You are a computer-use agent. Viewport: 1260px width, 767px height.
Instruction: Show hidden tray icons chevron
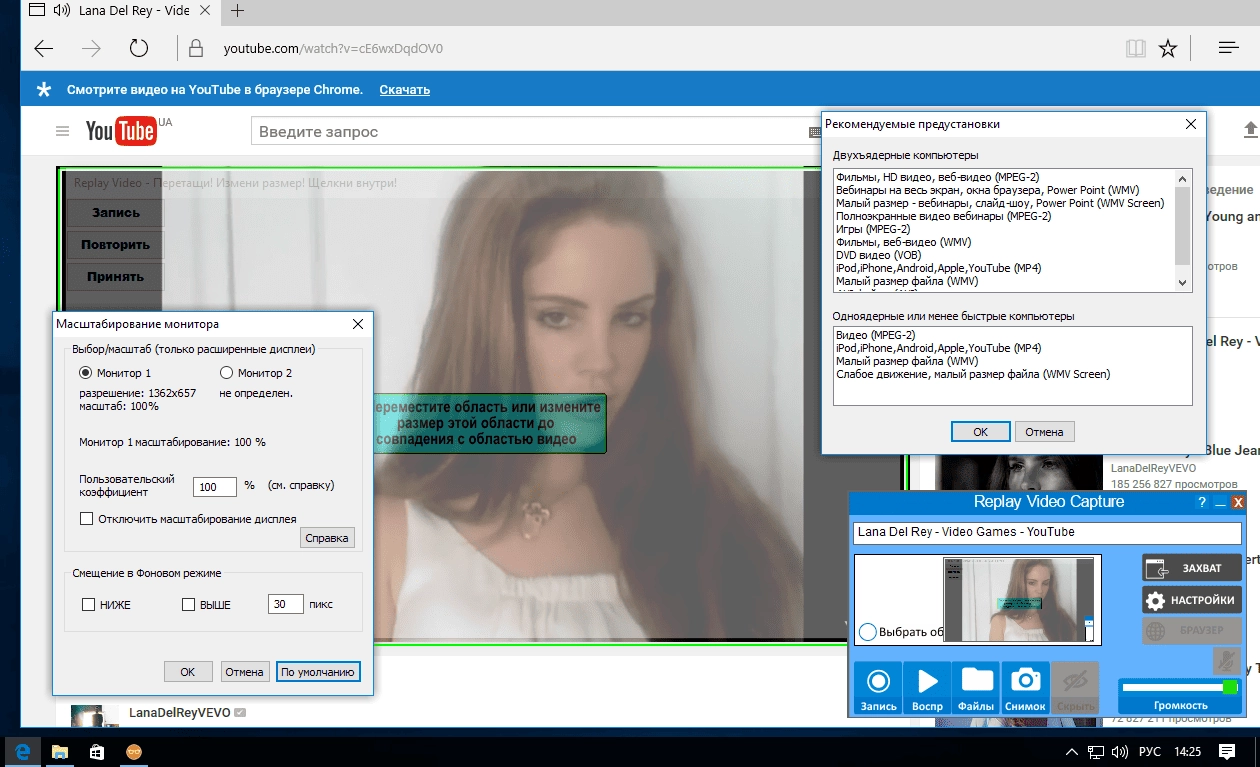(x=1071, y=752)
